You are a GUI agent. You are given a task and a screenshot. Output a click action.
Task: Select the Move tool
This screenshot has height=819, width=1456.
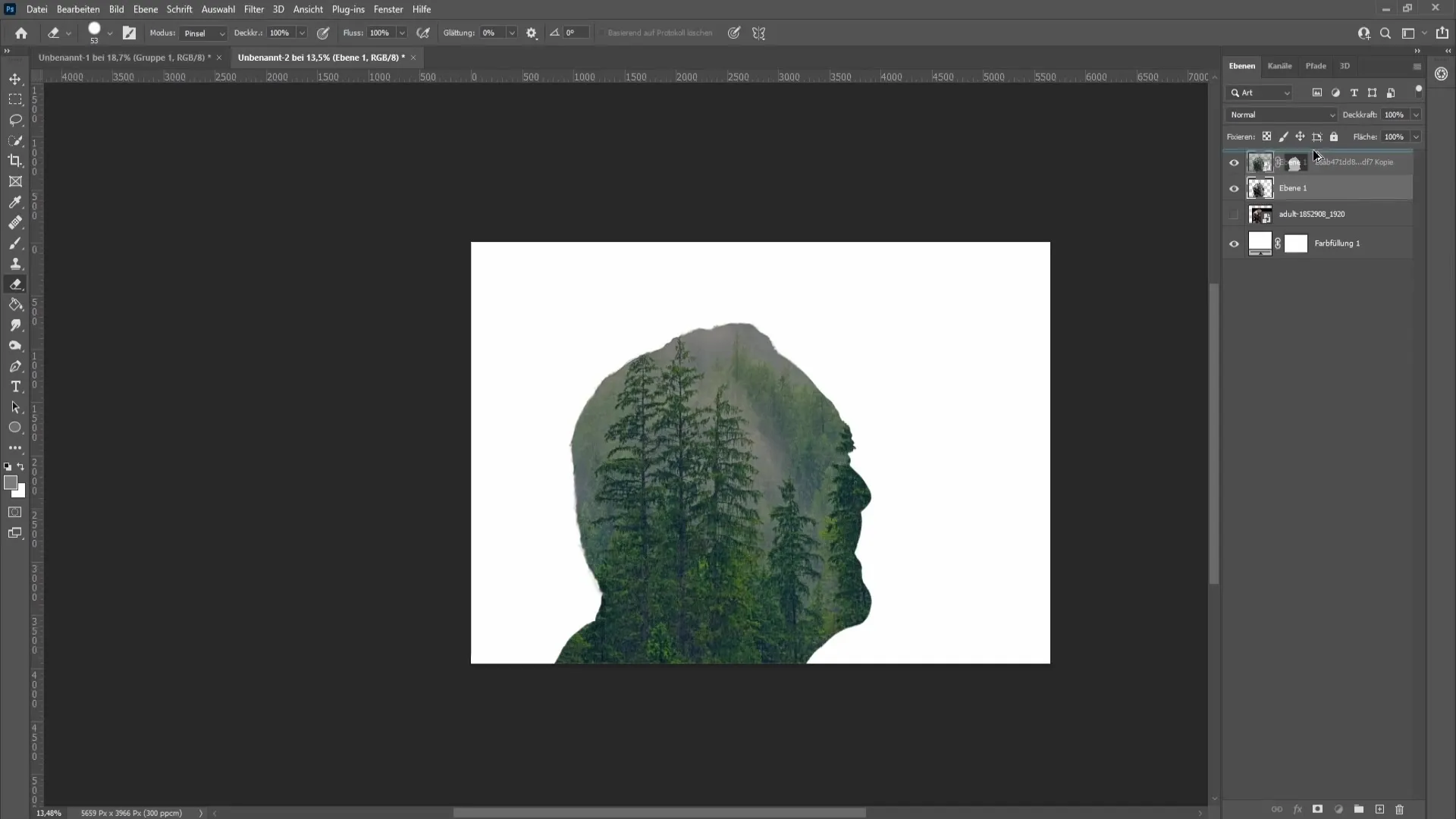click(x=15, y=78)
